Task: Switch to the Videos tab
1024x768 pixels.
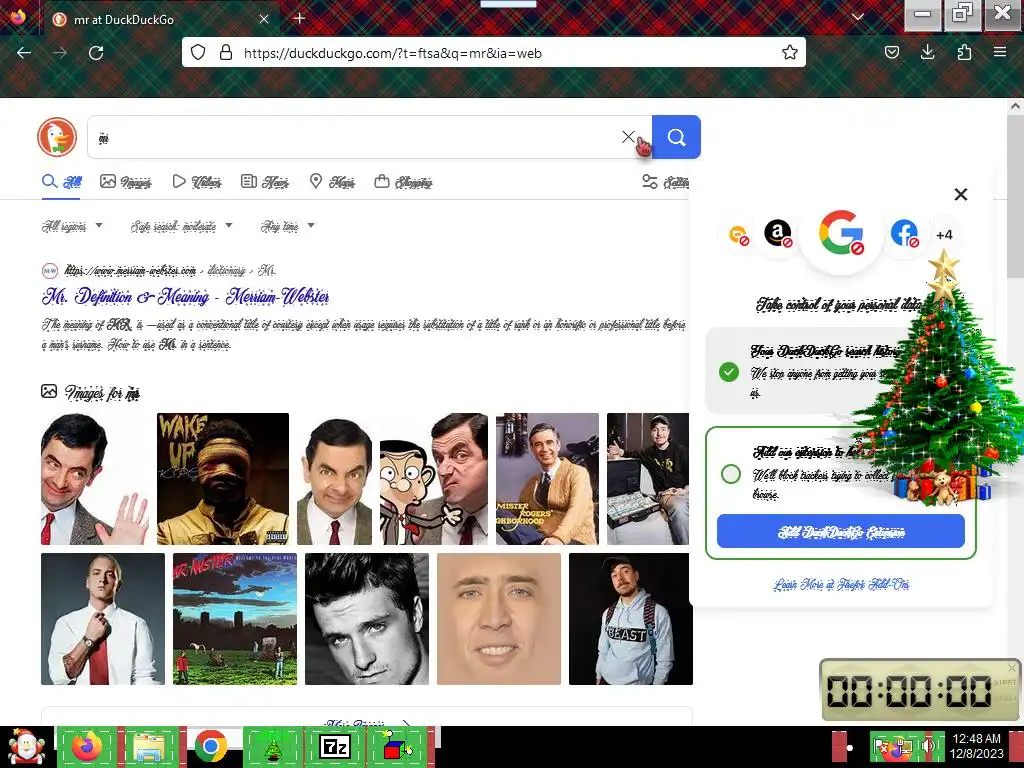Action: point(197,182)
